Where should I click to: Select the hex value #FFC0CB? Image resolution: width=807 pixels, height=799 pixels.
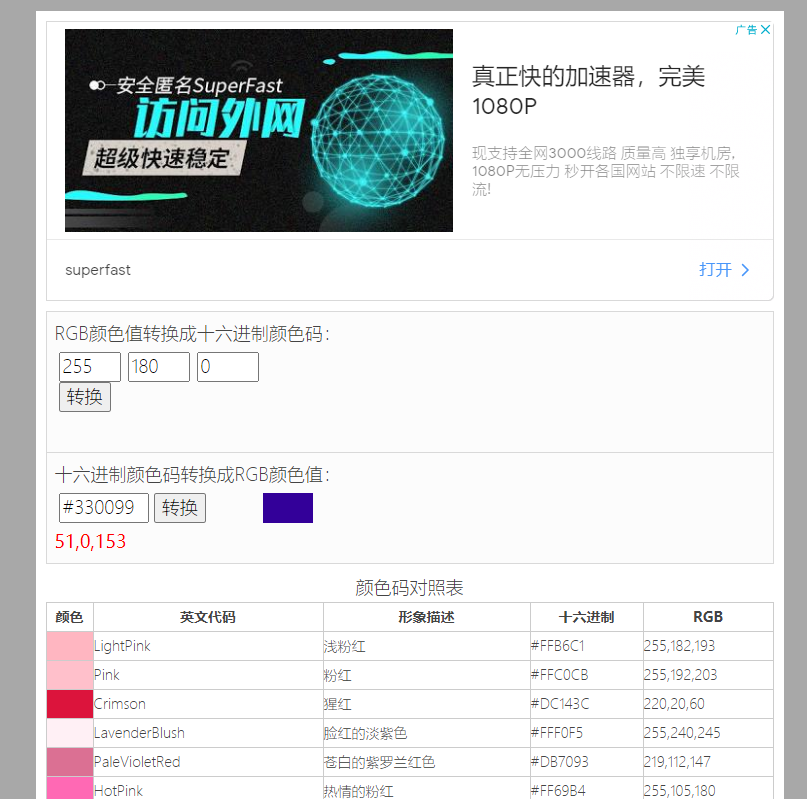pyautogui.click(x=559, y=675)
